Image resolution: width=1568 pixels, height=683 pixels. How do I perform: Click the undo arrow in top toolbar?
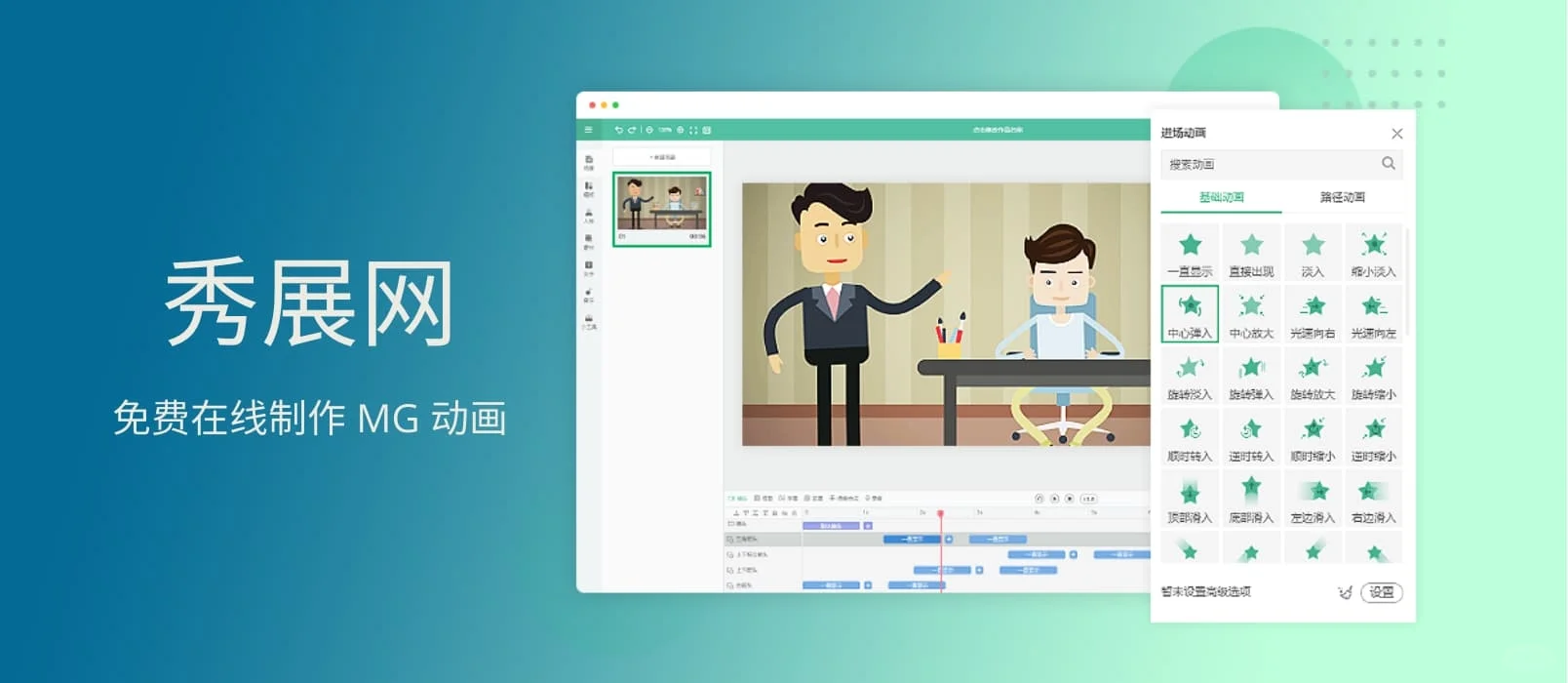(618, 130)
